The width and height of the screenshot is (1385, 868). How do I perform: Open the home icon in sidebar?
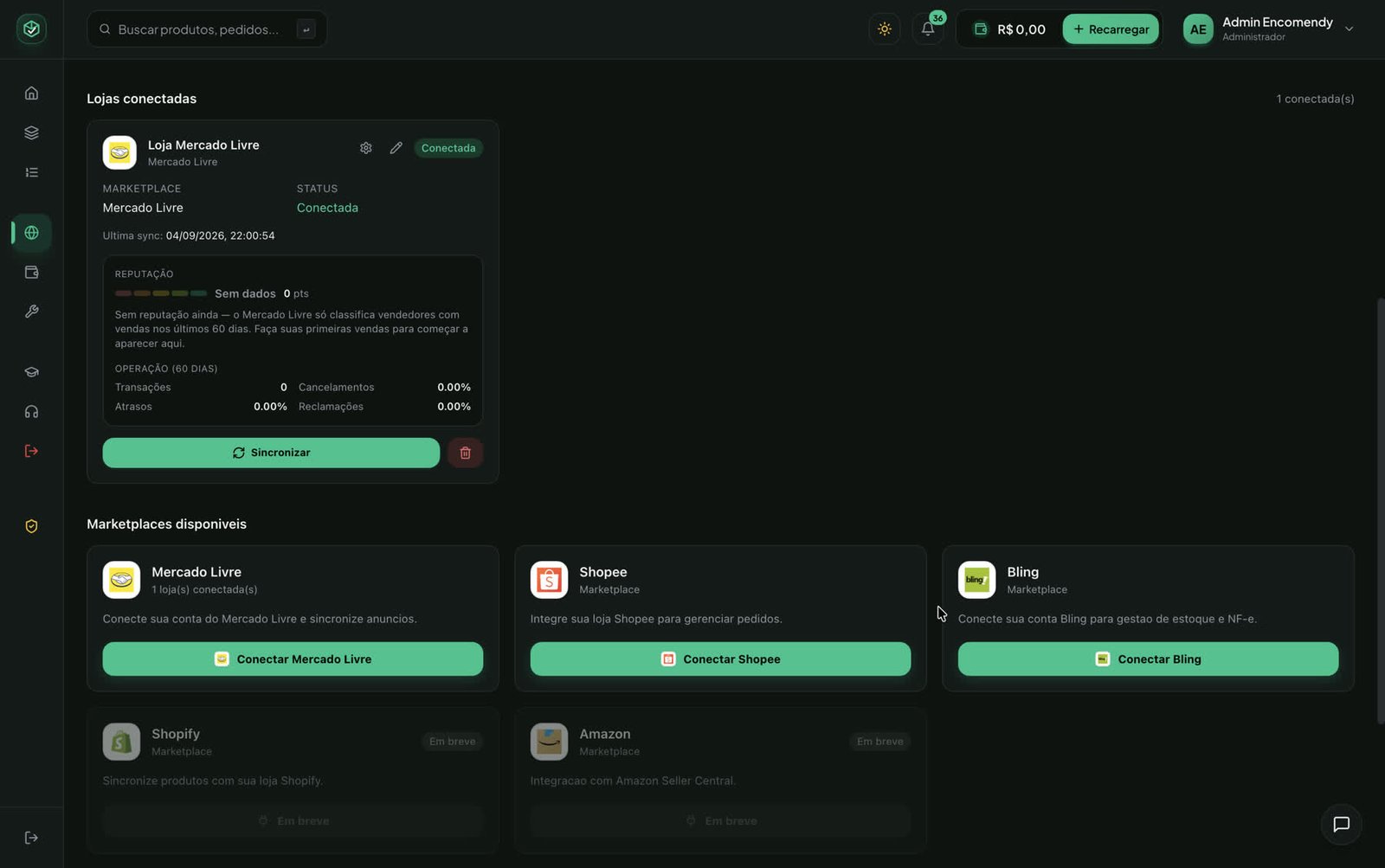31,93
